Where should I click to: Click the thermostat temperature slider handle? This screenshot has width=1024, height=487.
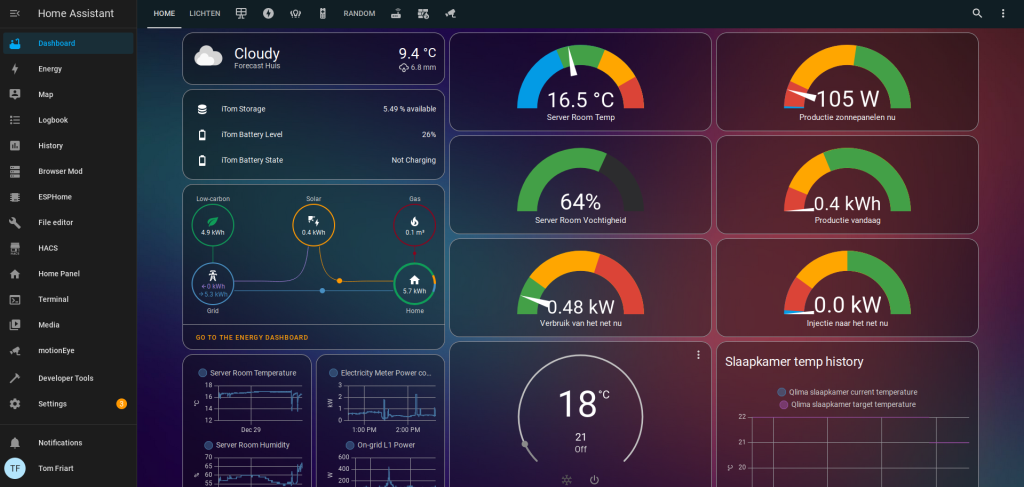tap(524, 444)
